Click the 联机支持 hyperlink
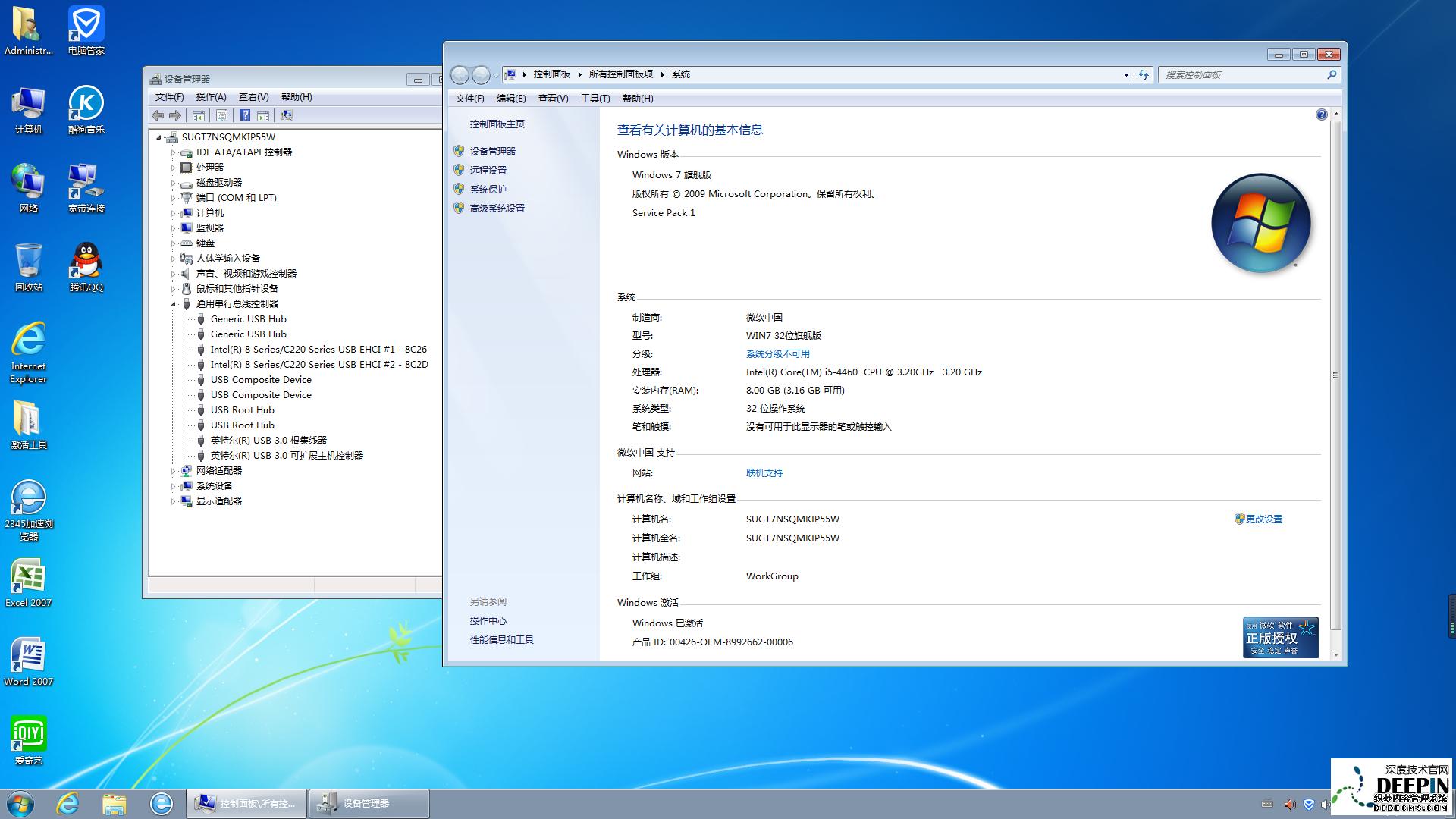The width and height of the screenshot is (1456, 819). (x=765, y=472)
